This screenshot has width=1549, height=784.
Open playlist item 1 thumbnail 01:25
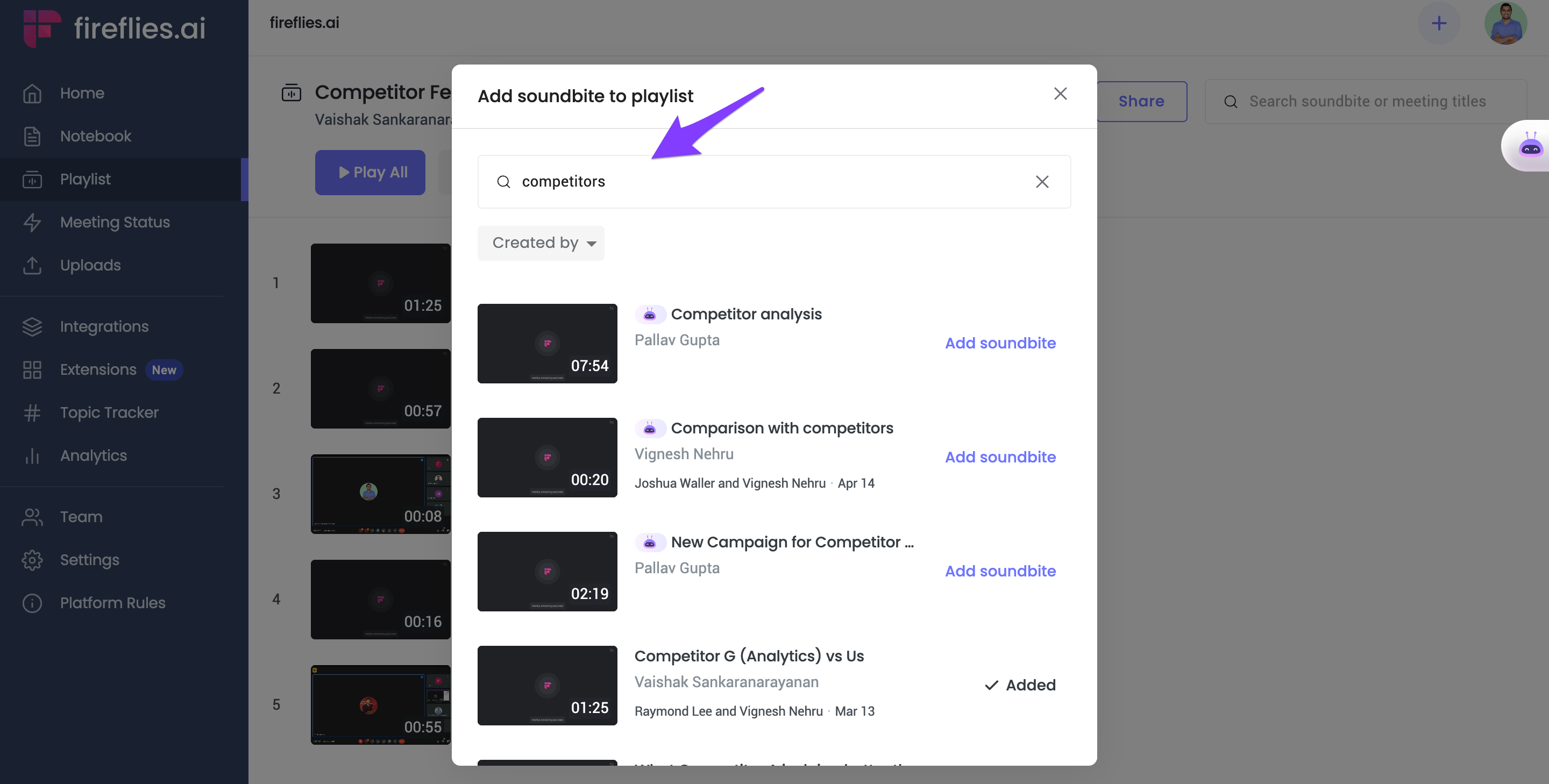381,283
